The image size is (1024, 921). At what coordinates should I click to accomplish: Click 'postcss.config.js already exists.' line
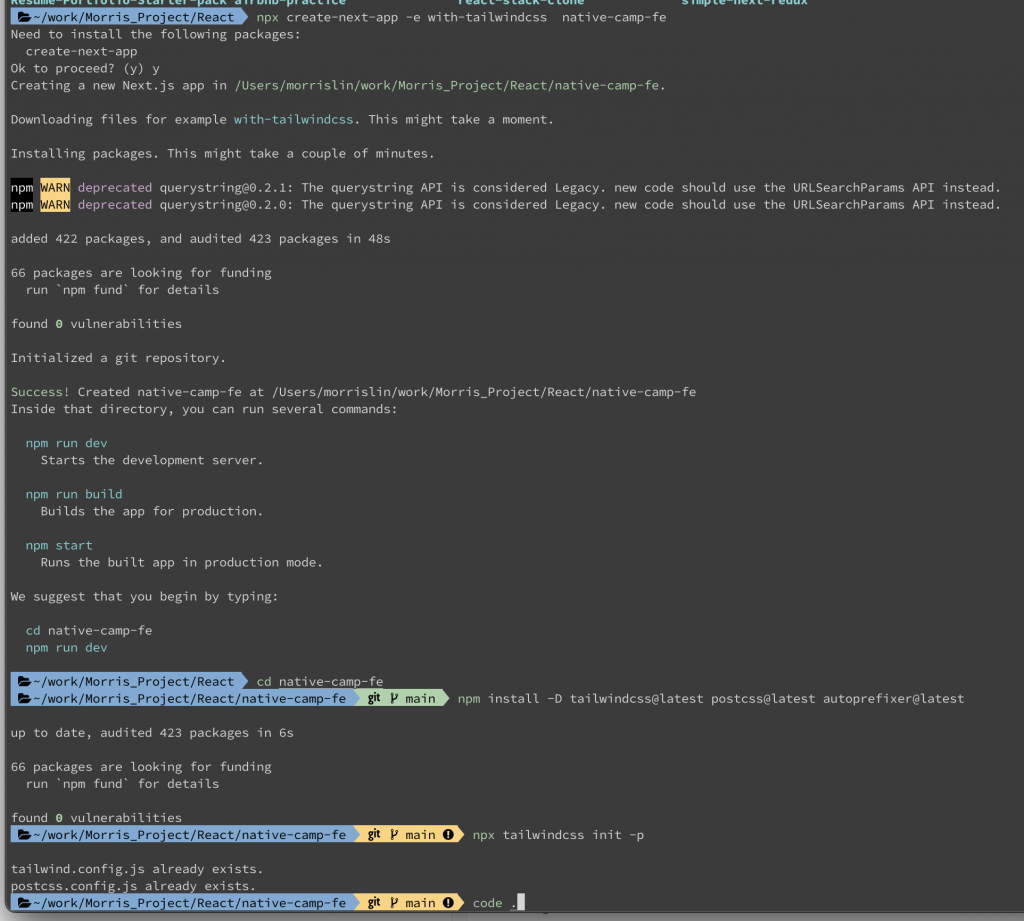tap(133, 886)
